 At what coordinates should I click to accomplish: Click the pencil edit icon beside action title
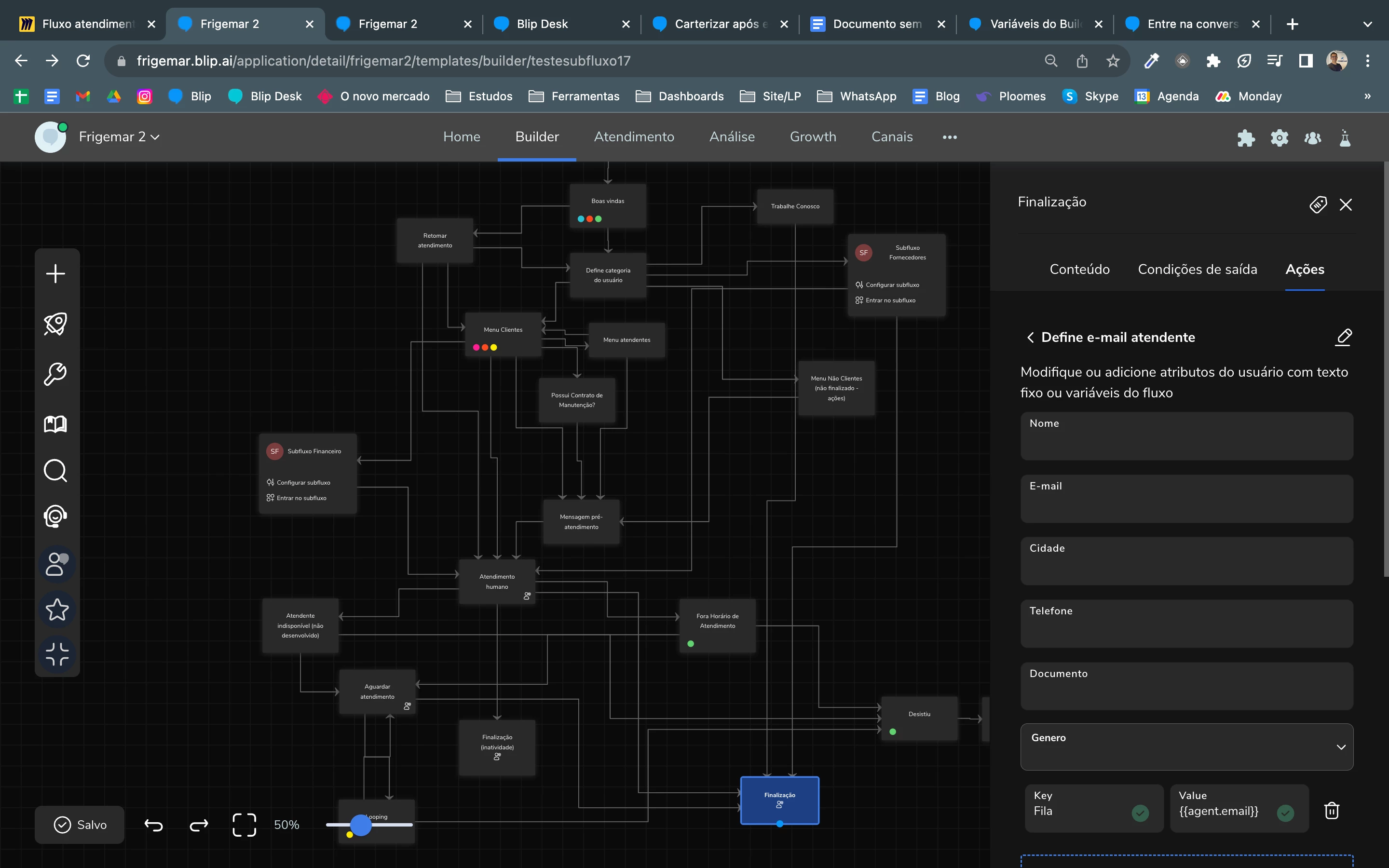(1343, 337)
